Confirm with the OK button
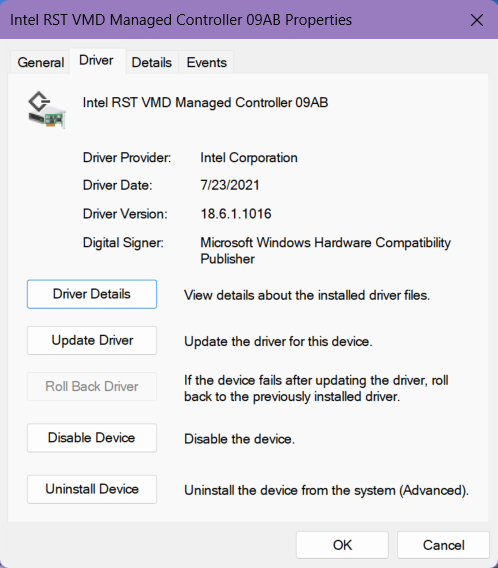 coord(342,545)
